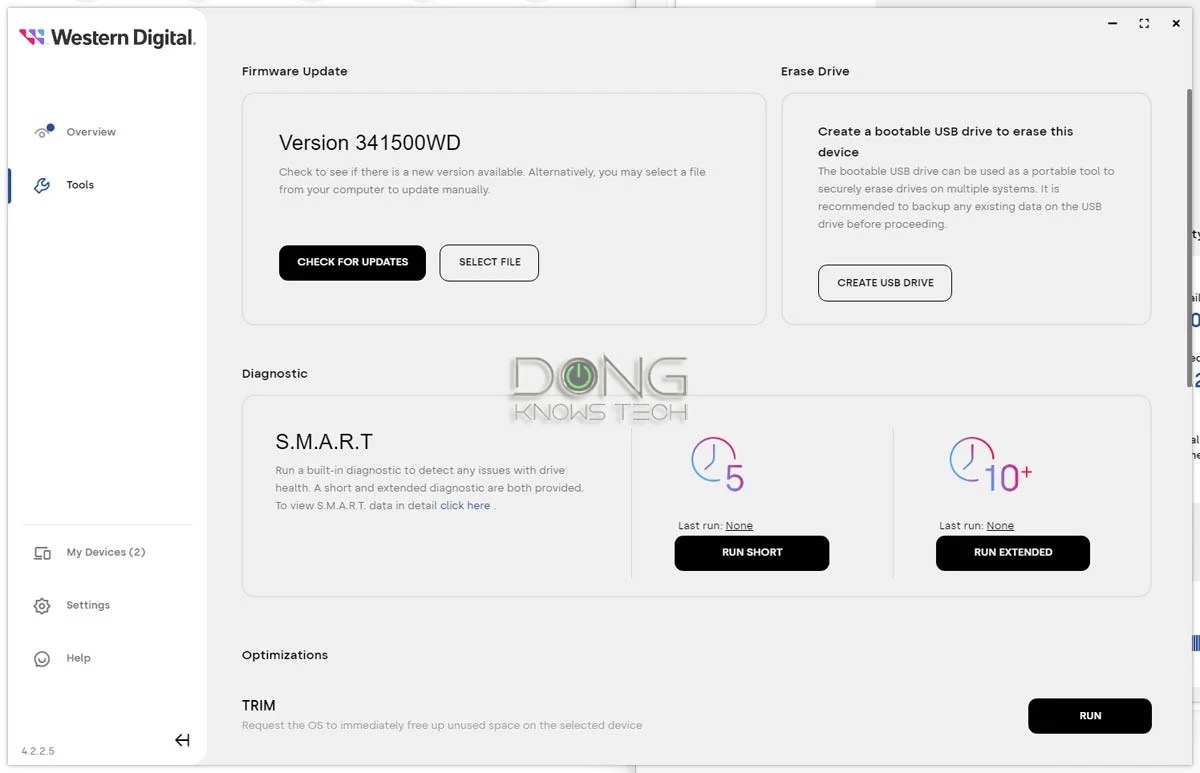
Task: Click the My Devices monitor icon
Action: 42,553
